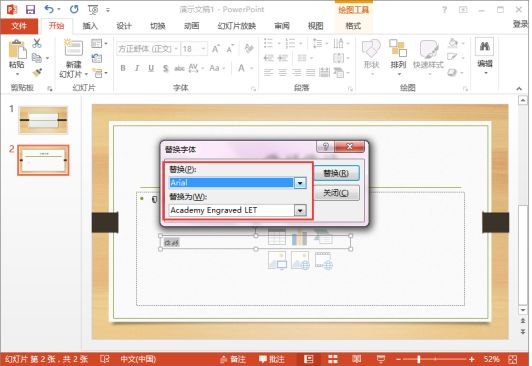Increase font size with larger A icon

click(x=215, y=49)
